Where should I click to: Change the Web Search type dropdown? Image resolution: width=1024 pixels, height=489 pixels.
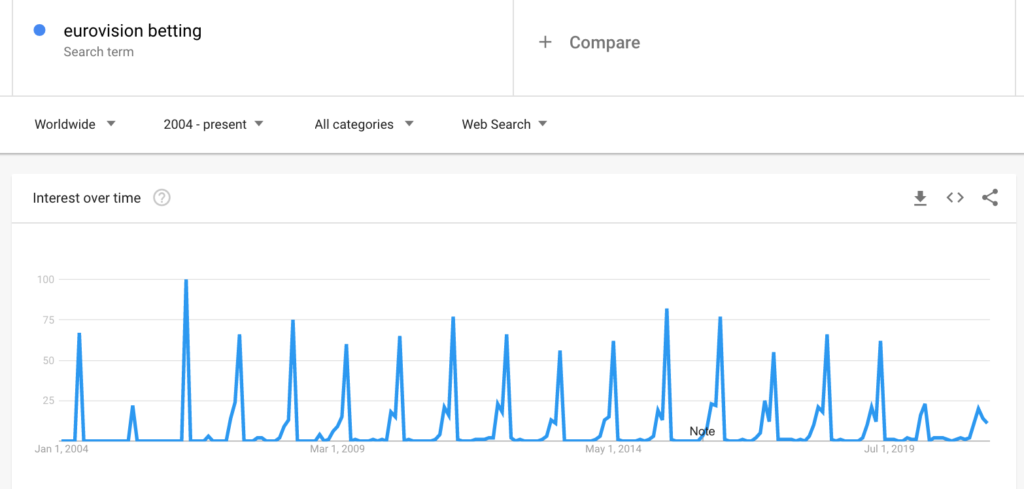(x=504, y=124)
